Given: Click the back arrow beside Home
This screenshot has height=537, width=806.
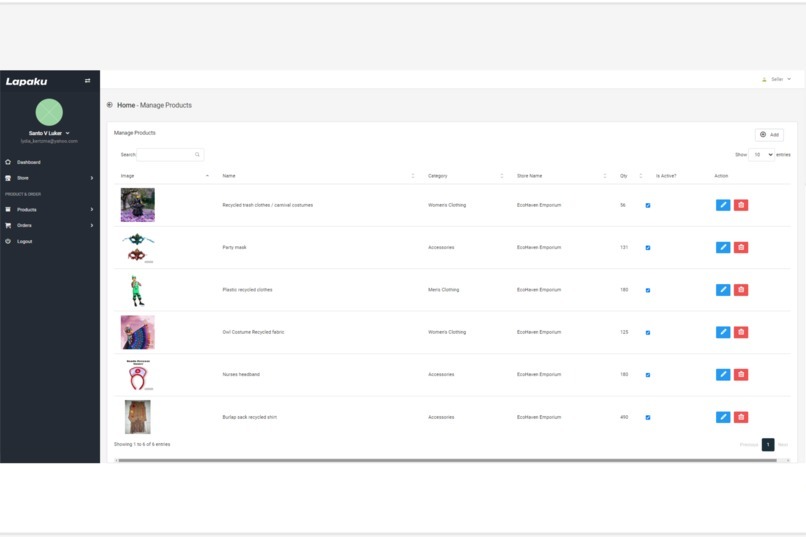Looking at the screenshot, I should pos(109,105).
